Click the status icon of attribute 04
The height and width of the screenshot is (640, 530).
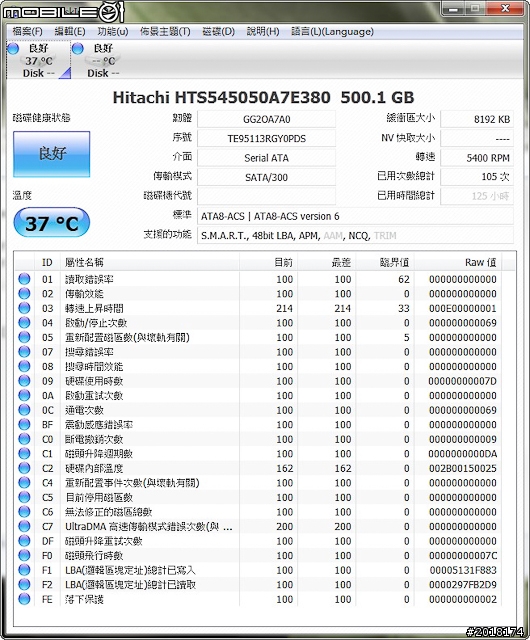point(24,322)
